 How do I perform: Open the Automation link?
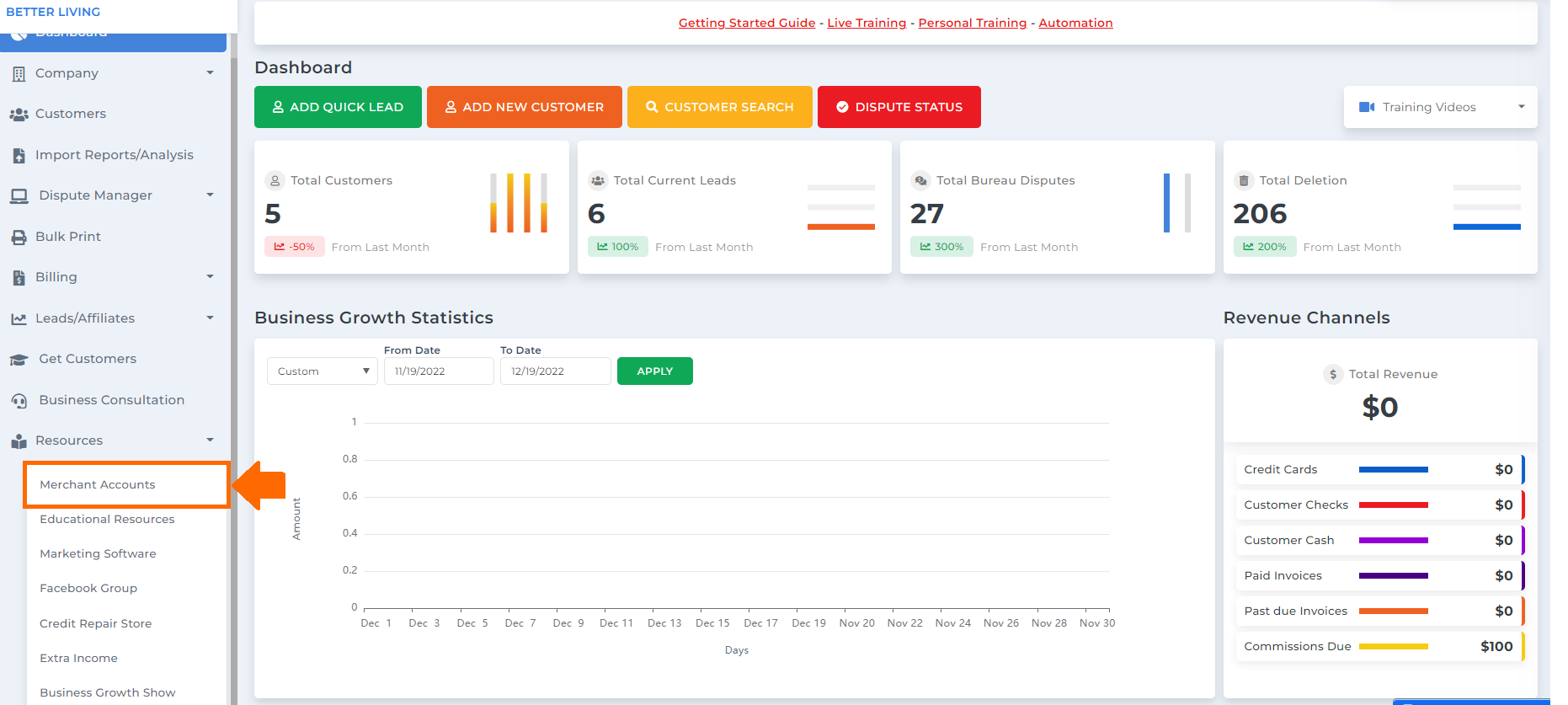pos(1075,23)
